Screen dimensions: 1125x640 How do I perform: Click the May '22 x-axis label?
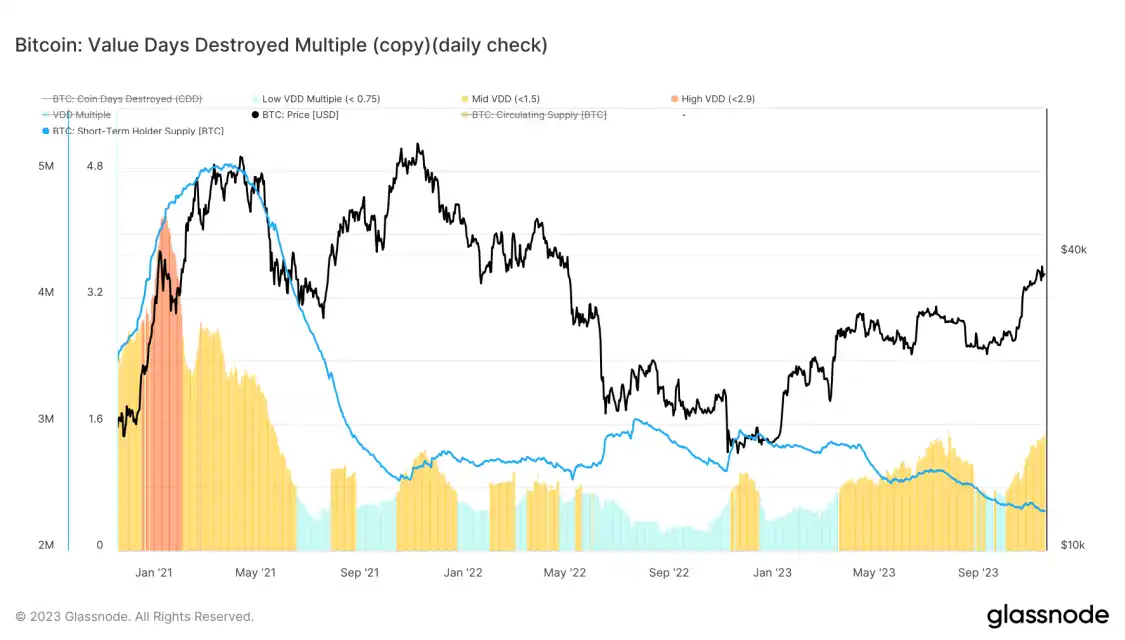click(564, 573)
